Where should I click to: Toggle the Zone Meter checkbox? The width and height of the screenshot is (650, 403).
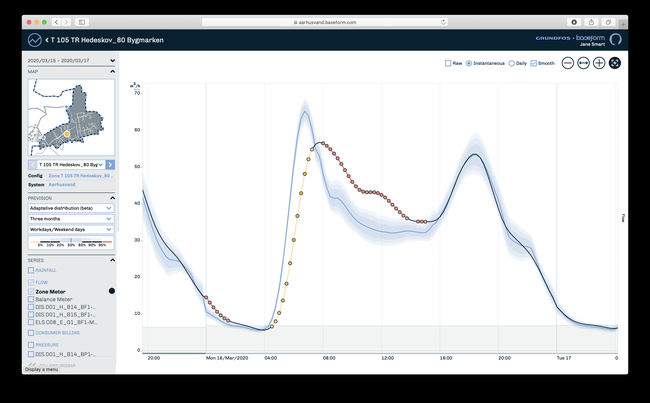(x=31, y=292)
